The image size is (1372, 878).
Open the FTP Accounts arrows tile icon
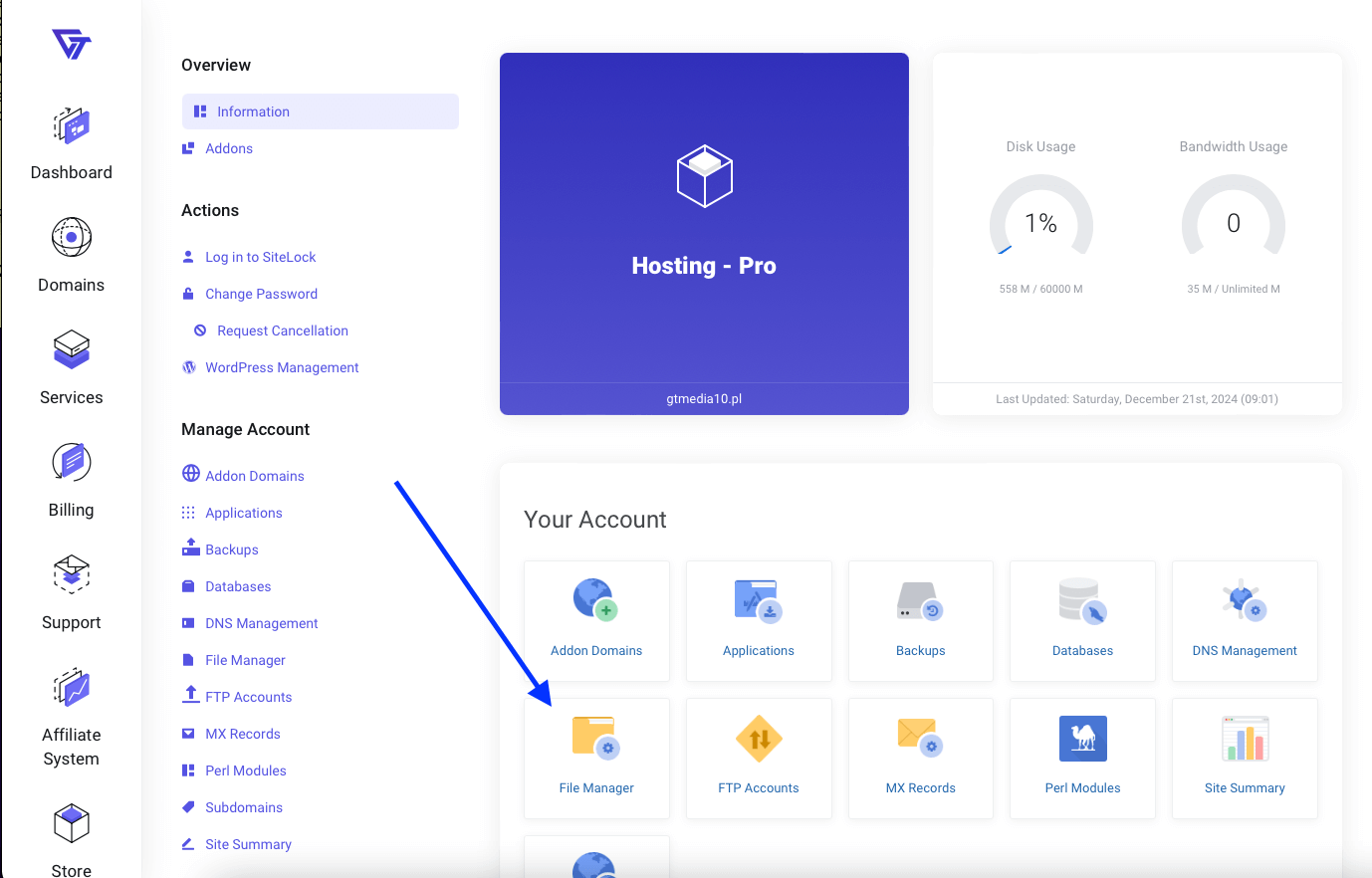tap(759, 739)
